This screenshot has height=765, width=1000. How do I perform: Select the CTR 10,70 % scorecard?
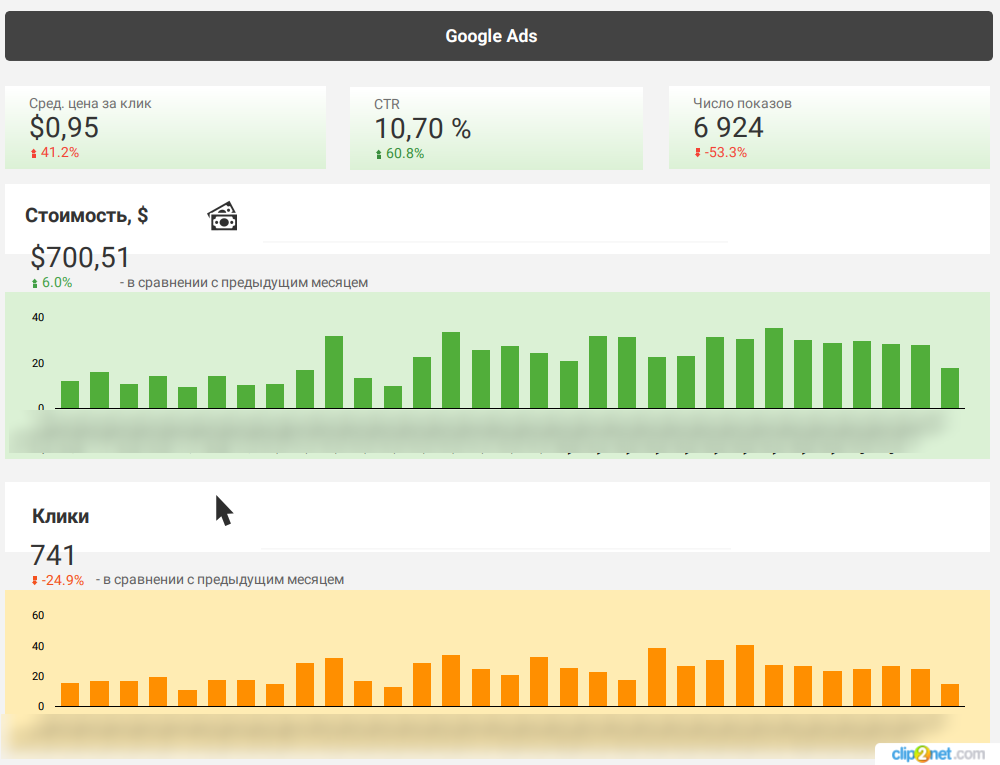tap(496, 127)
